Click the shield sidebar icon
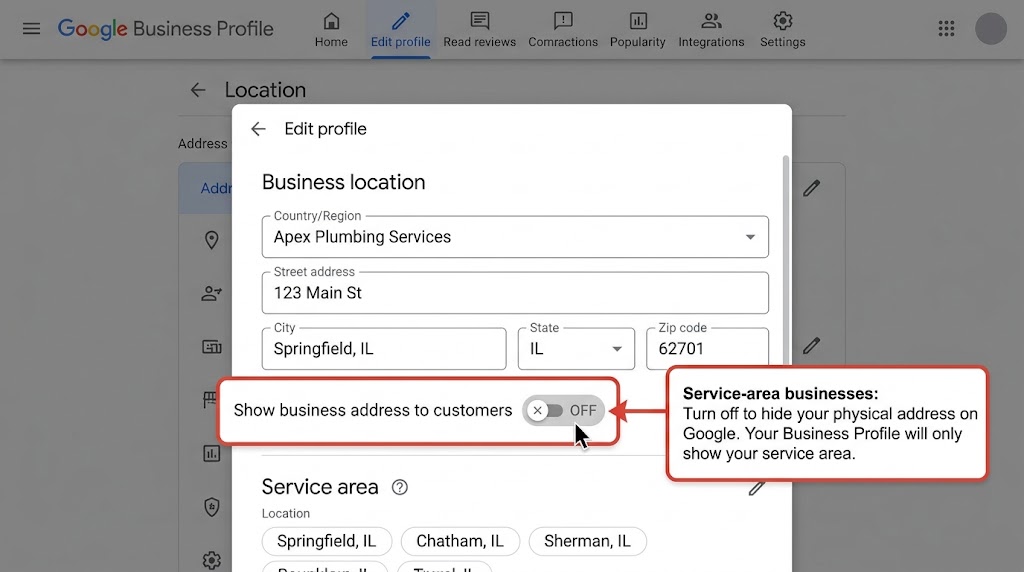 click(212, 507)
